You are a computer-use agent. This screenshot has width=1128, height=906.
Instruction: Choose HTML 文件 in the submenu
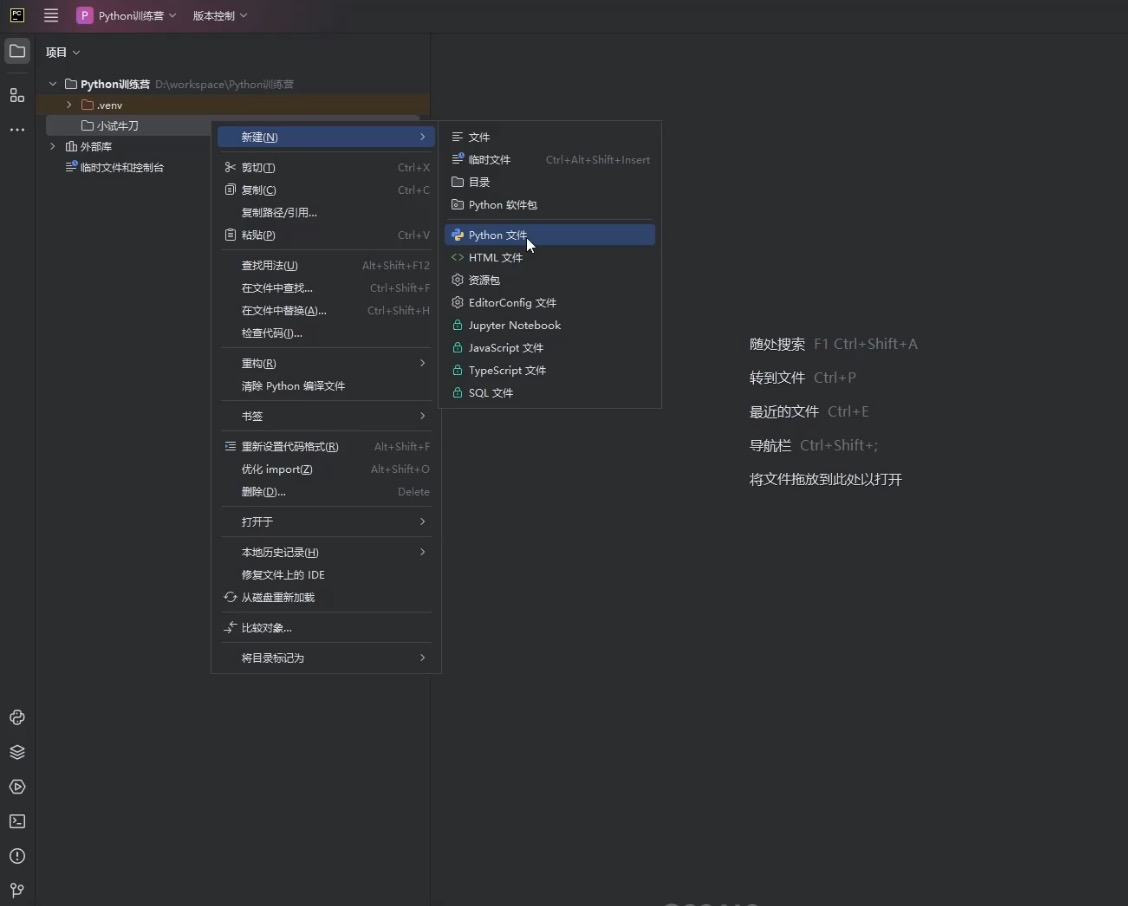point(494,257)
